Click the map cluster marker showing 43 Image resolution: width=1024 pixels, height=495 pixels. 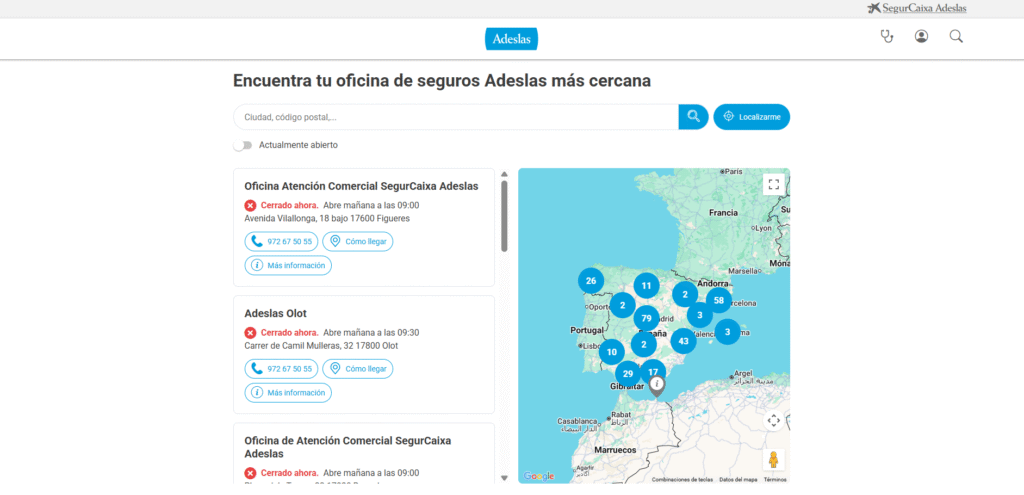(684, 341)
